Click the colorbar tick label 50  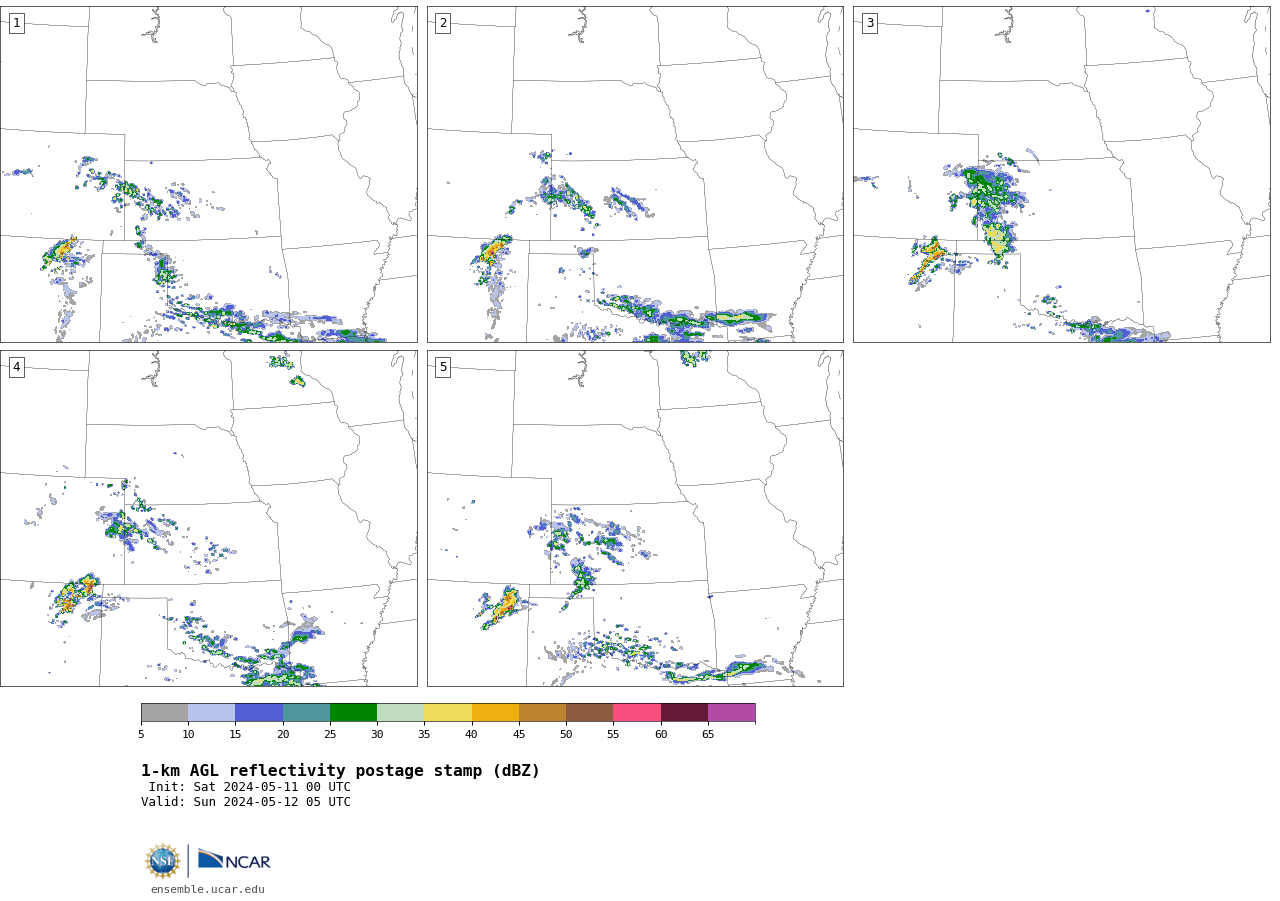(566, 734)
